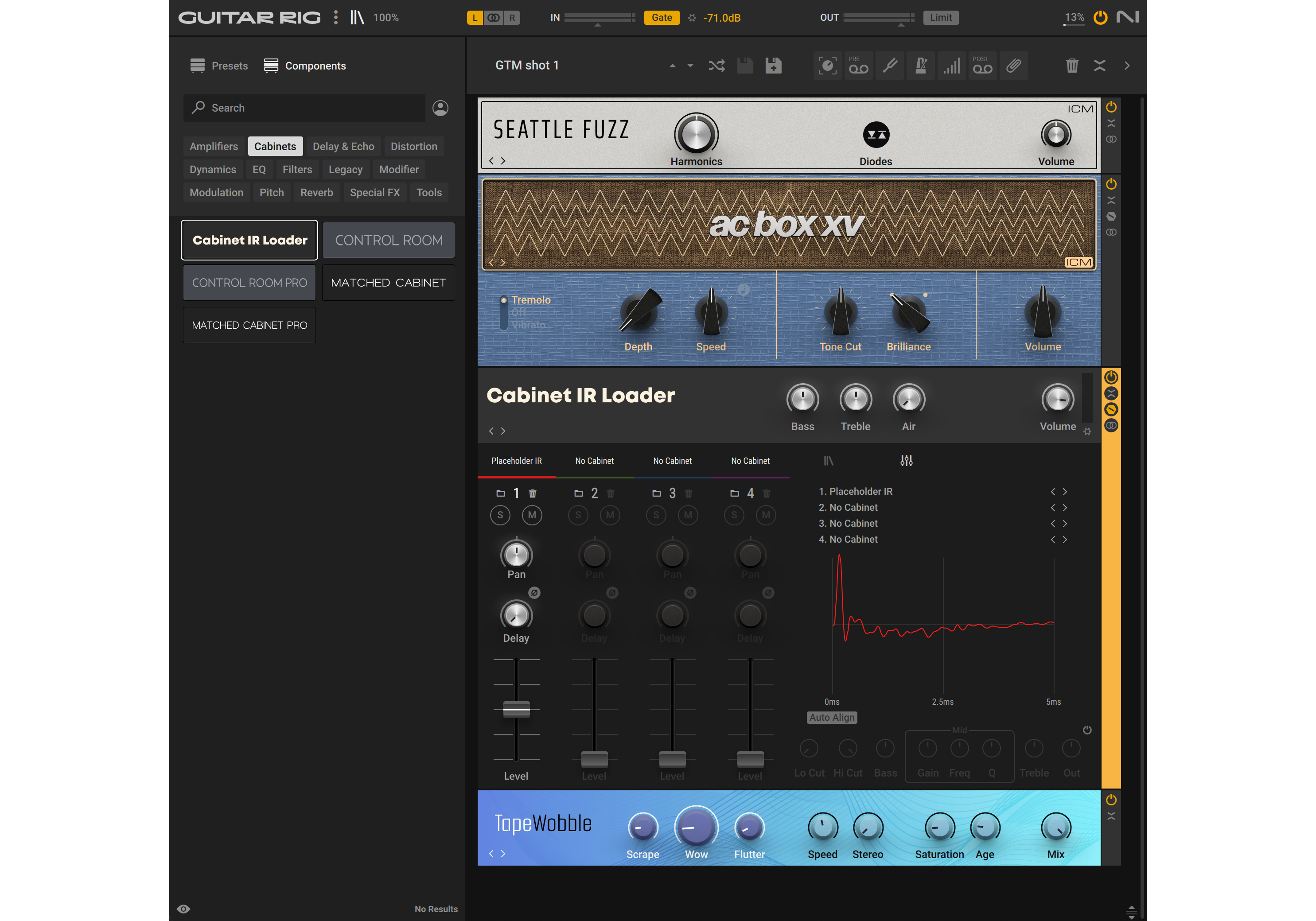Toggle the stereo input link button
This screenshot has width=1316, height=921.
coord(494,18)
